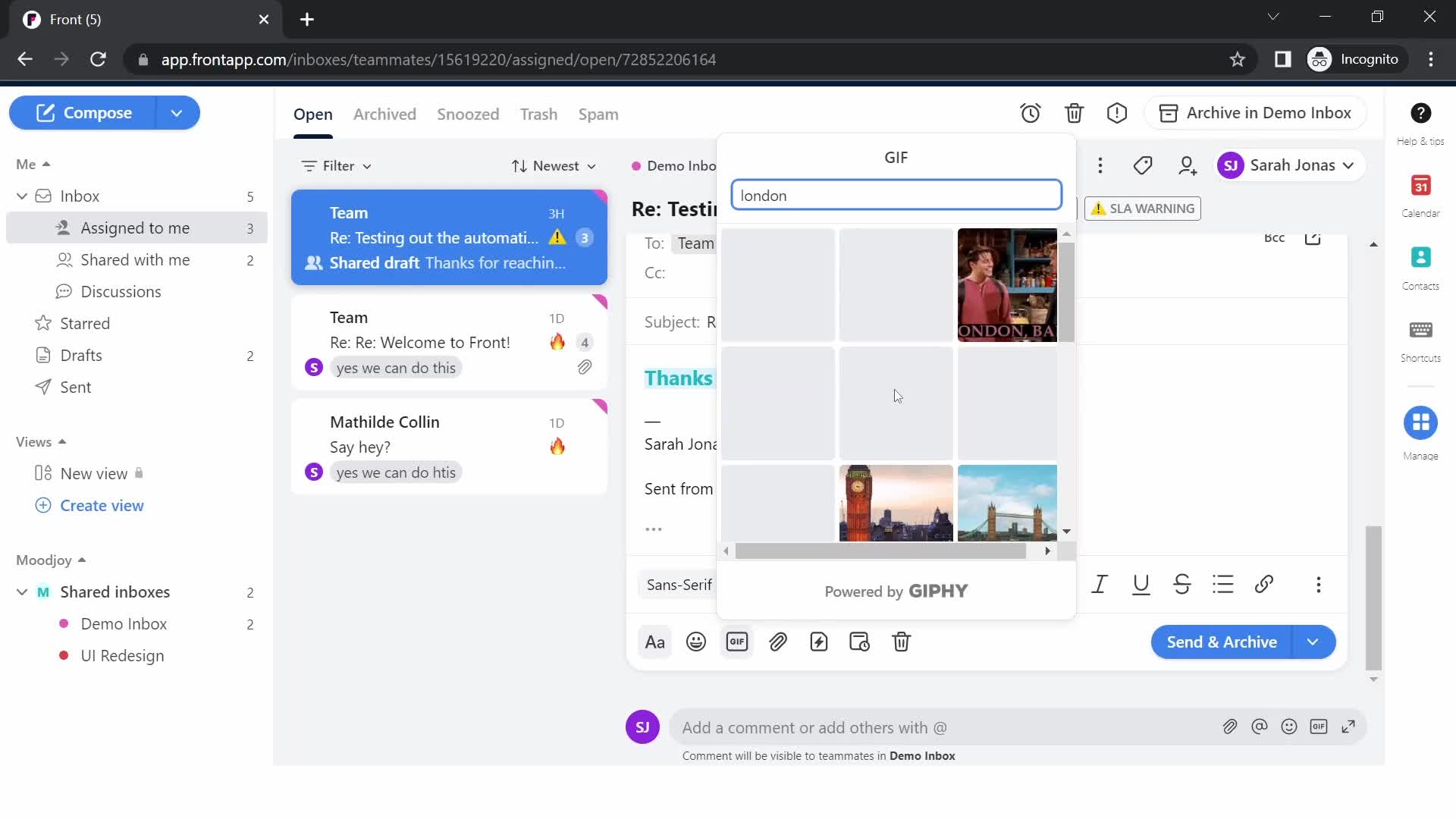Open the tag icon in conversation header
1456x819 pixels.
point(1143,165)
